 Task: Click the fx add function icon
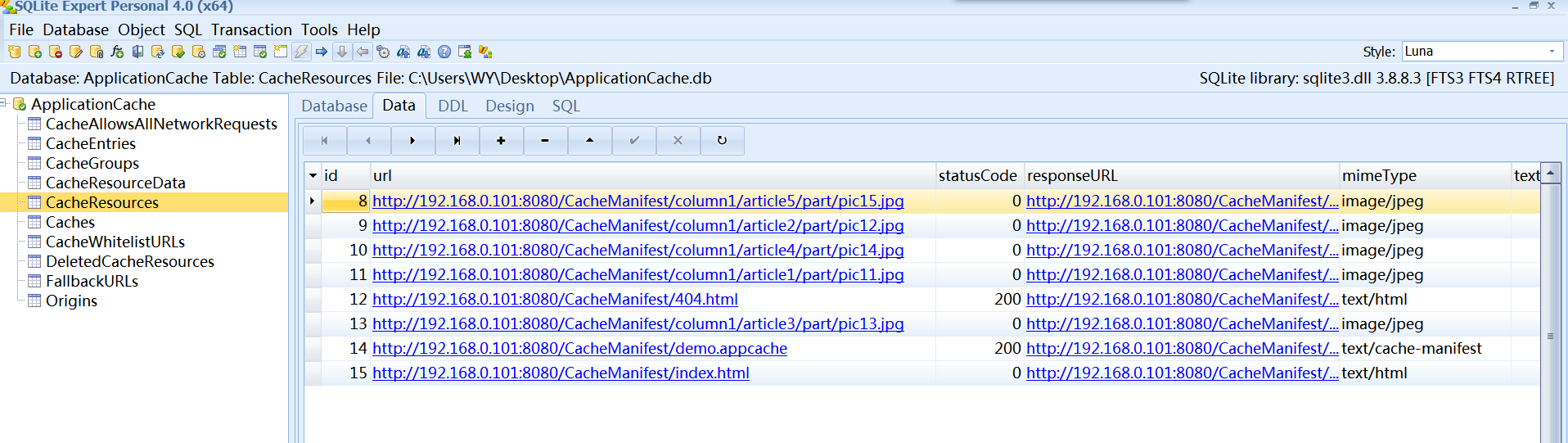[117, 52]
